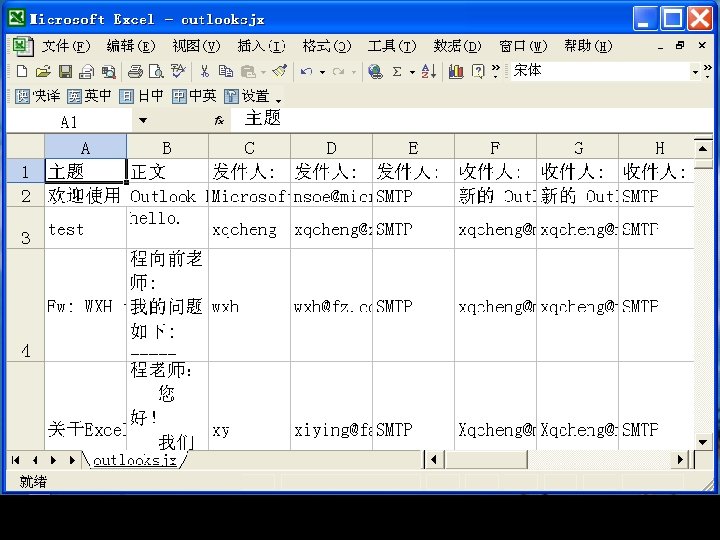720x540 pixels.
Task: Click the Save icon in toolbar
Action: pyautogui.click(x=65, y=71)
